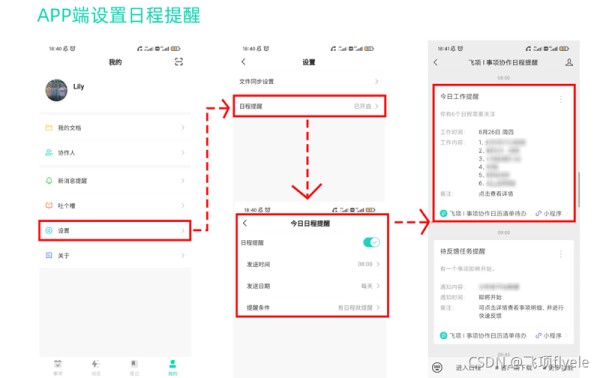Go back from the 设置 screen

click(x=244, y=62)
